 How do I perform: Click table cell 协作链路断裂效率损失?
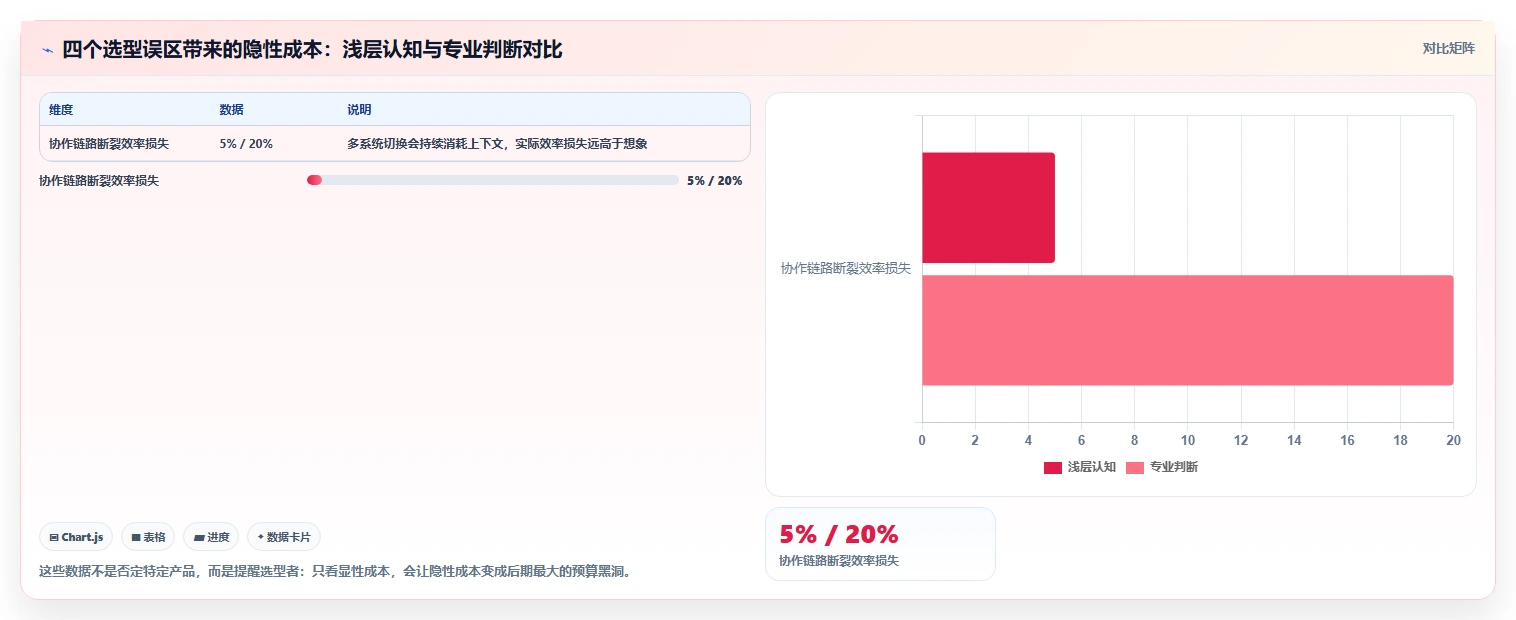click(109, 143)
